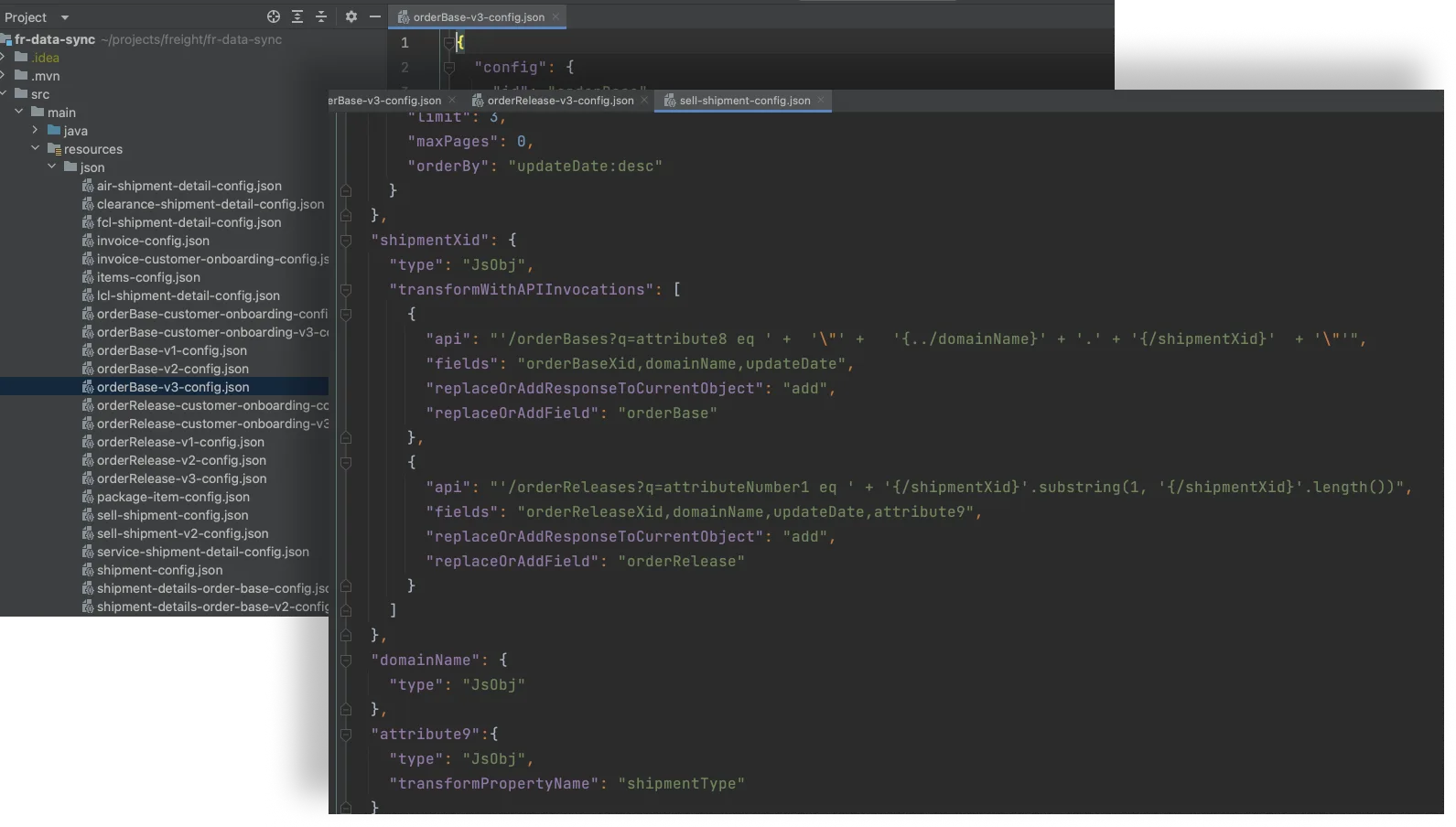The height and width of the screenshot is (827, 1456).
Task: Open service-shipment-detail-config.json in the project tree
Action: click(x=203, y=552)
